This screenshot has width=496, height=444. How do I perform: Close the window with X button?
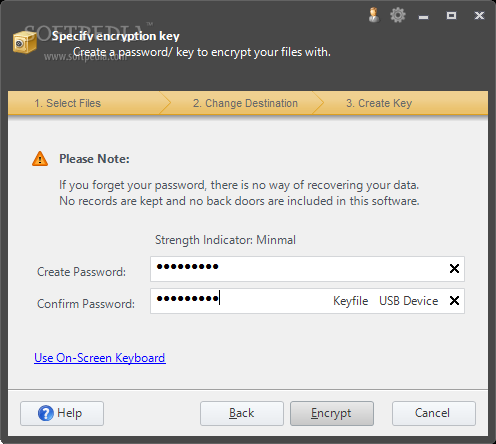[x=479, y=15]
